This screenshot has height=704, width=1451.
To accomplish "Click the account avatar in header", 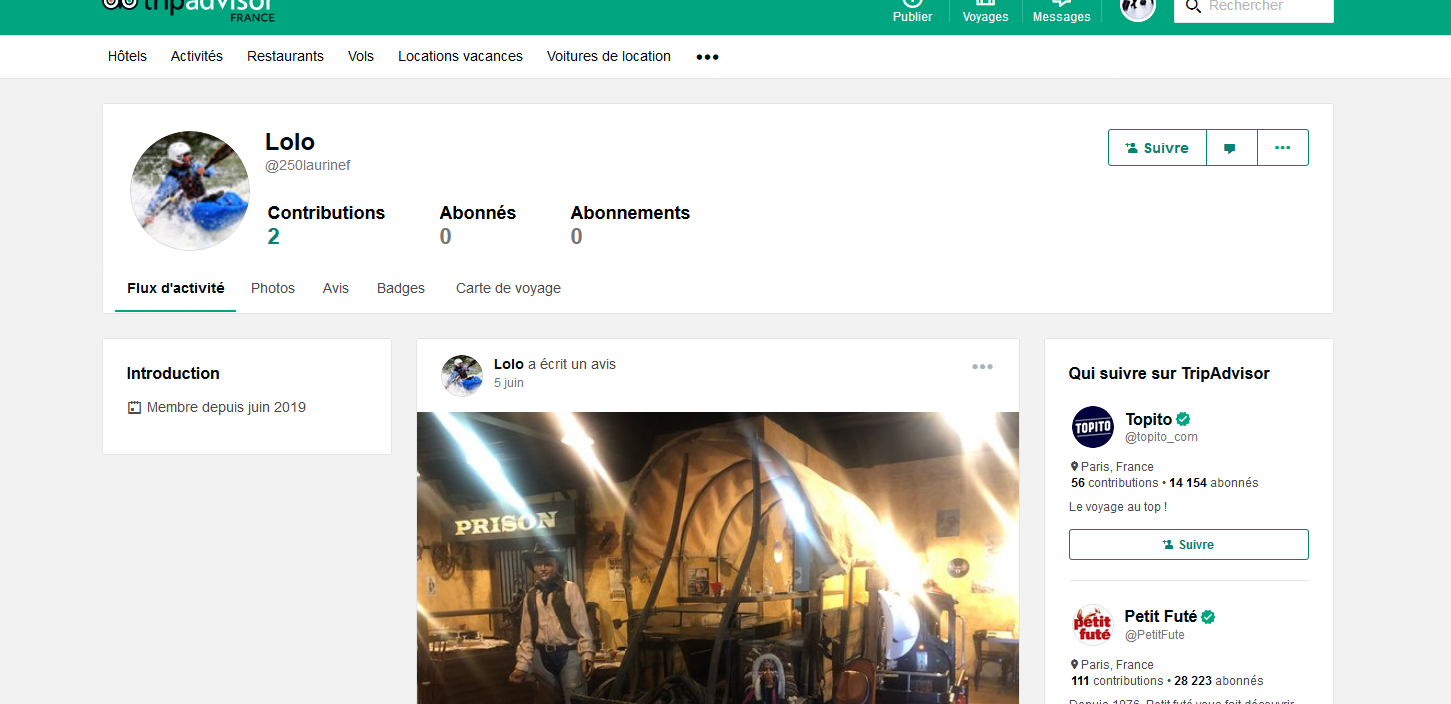I will pos(1138,7).
